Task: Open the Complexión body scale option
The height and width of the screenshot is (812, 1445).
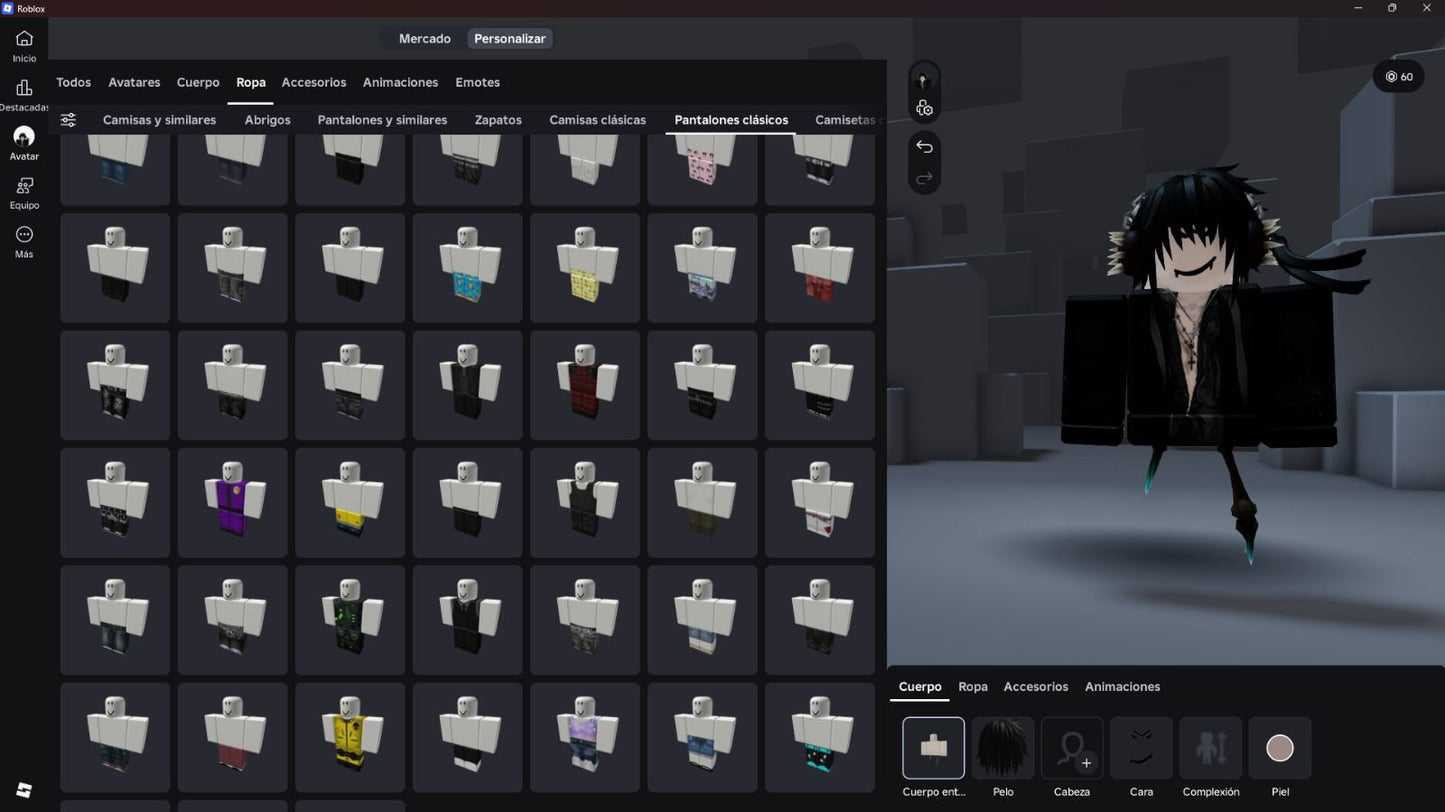Action: pyautogui.click(x=1211, y=748)
